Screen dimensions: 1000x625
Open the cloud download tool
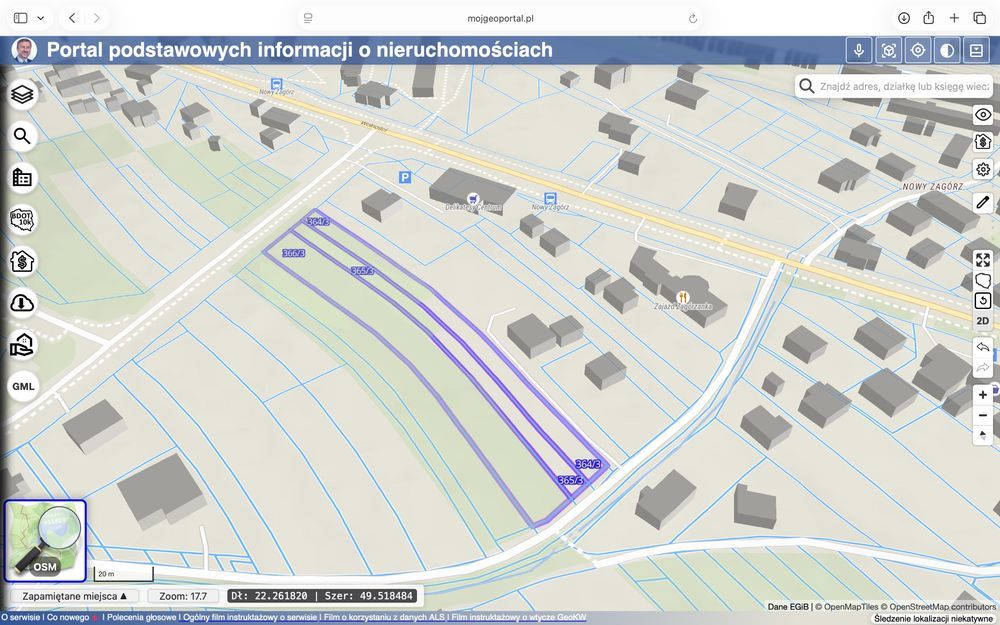click(23, 303)
